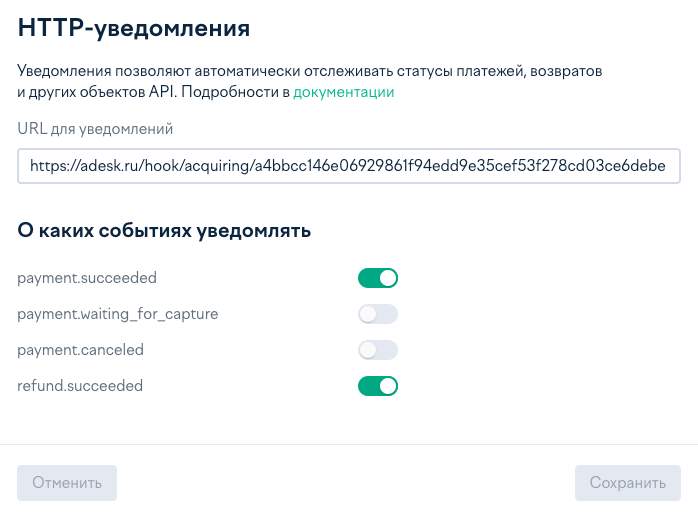
Task: Switch off the refund.succeeded toggle
Action: point(377,386)
